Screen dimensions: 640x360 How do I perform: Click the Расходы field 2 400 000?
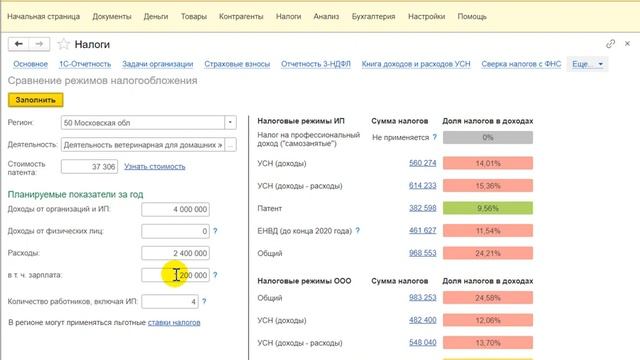click(x=176, y=253)
